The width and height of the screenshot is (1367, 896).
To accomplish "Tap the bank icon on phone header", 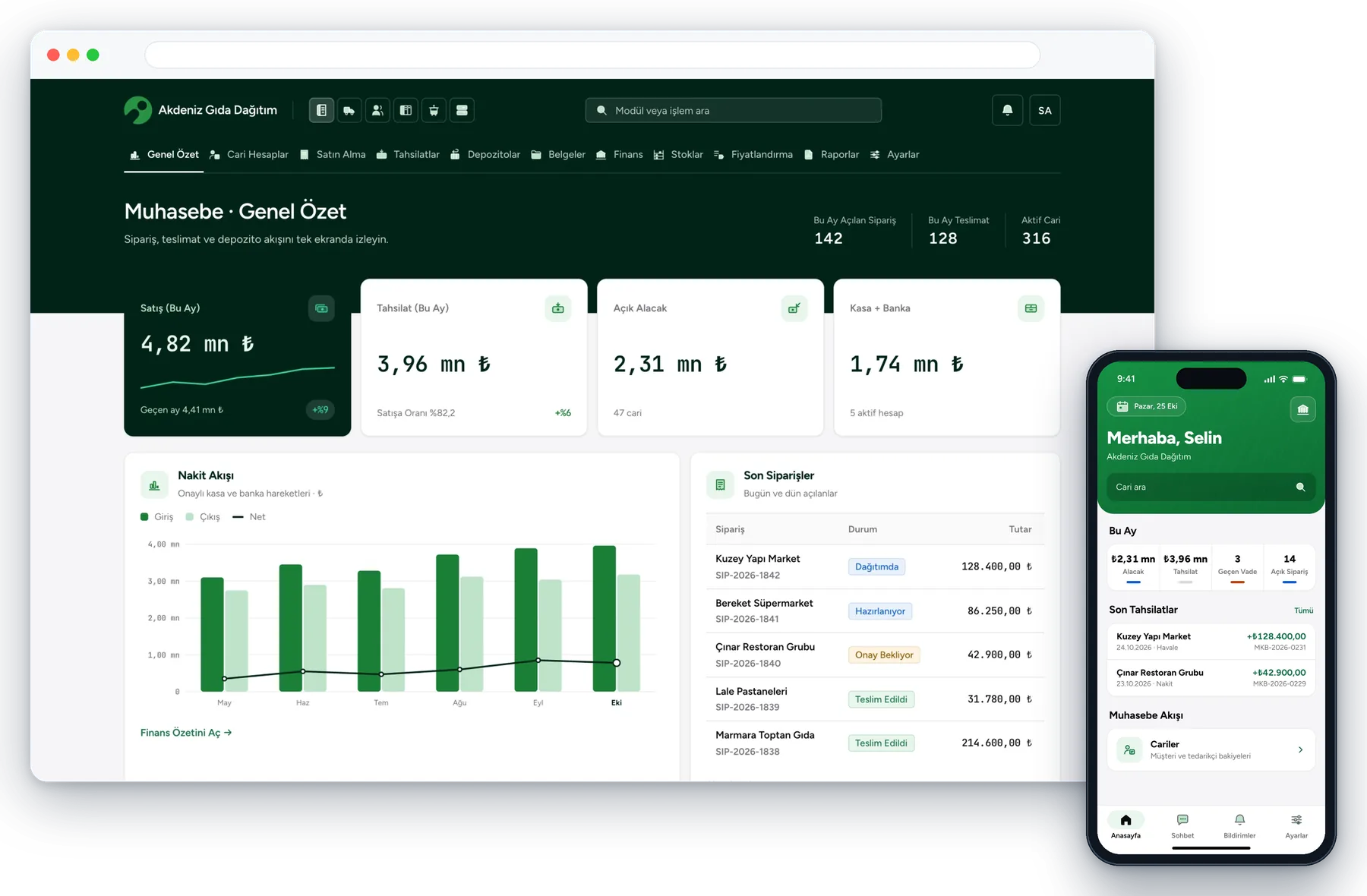I will [1303, 409].
